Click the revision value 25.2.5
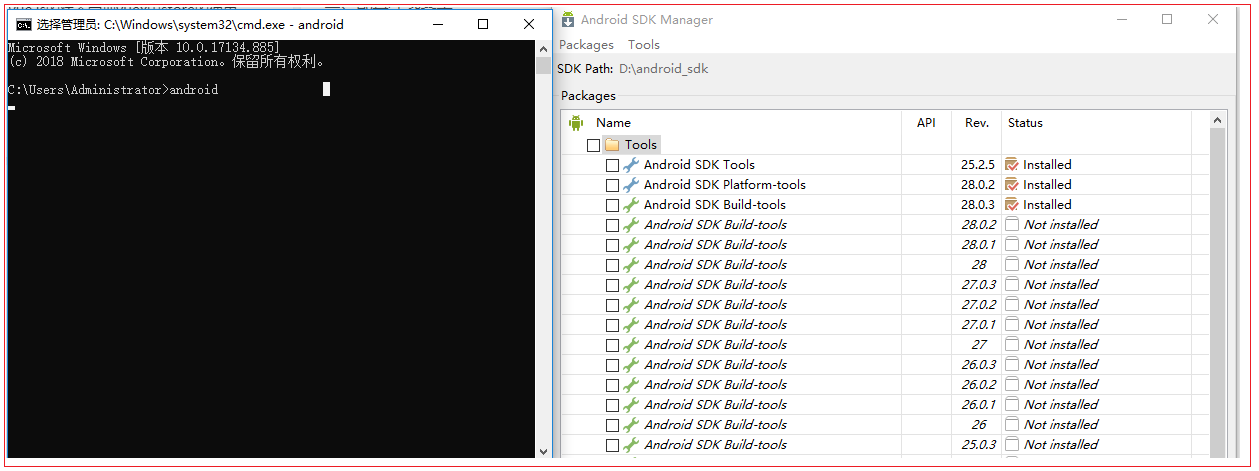The height and width of the screenshot is (471, 1259). pyautogui.click(x=978, y=165)
